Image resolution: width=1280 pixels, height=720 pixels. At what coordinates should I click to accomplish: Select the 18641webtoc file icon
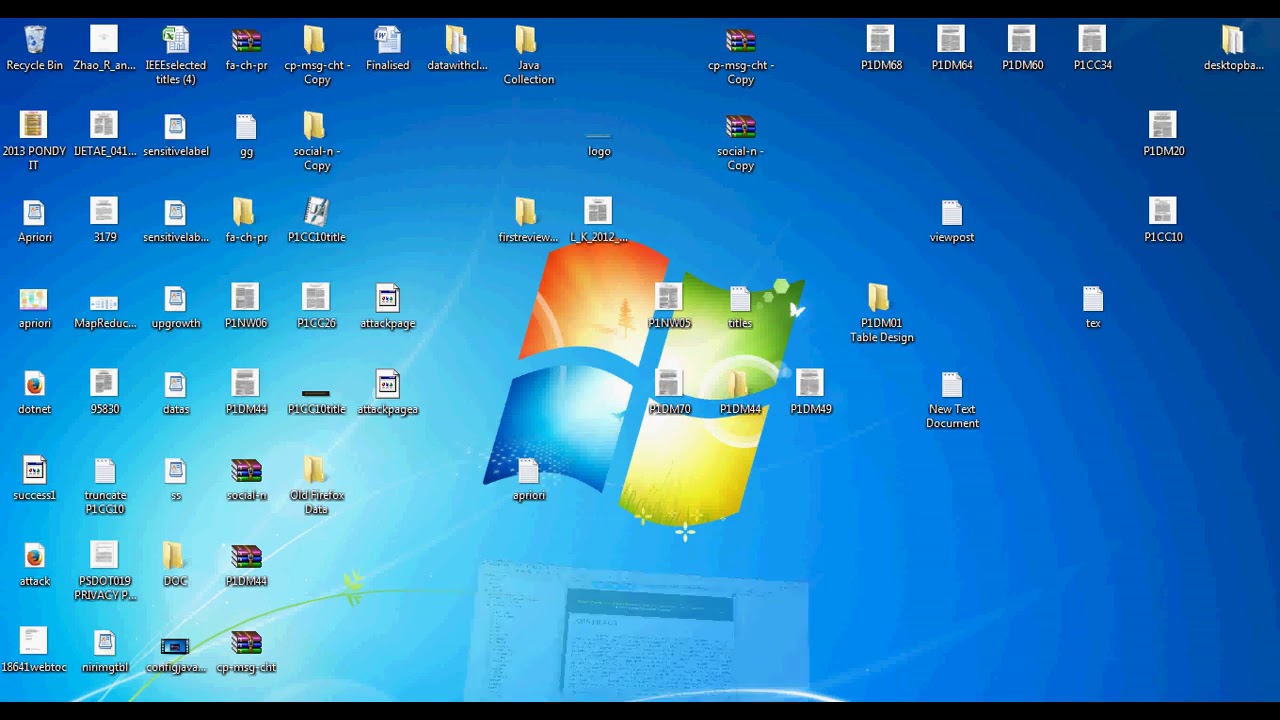(34, 643)
